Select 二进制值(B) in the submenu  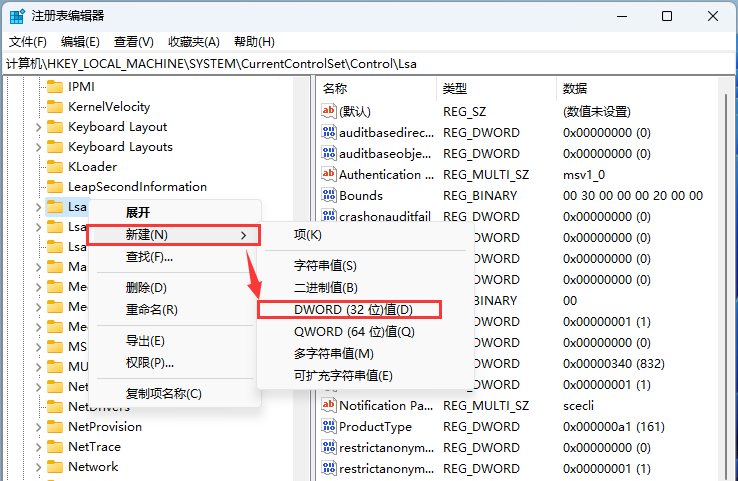click(365, 288)
